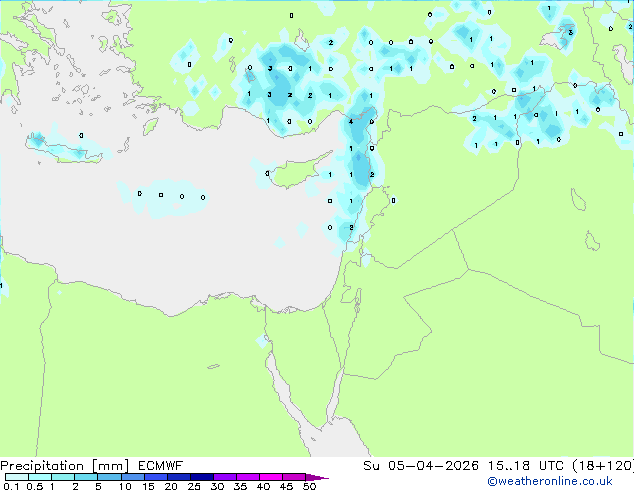Click the legend label '0.1'
The width and height of the screenshot is (634, 490).
(11, 486)
